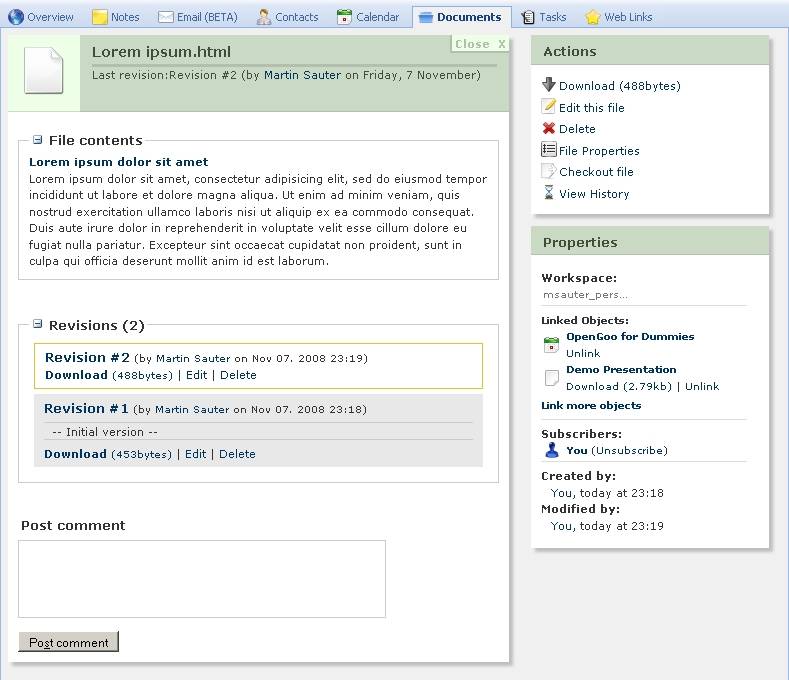789x680 pixels.
Task: Click the File Properties list icon
Action: click(x=548, y=150)
